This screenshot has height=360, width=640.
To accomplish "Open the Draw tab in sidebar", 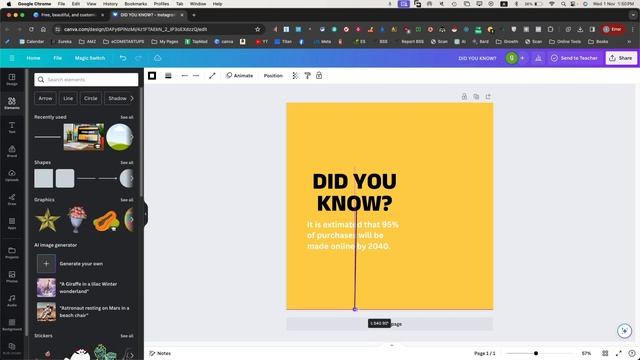I will [12, 199].
